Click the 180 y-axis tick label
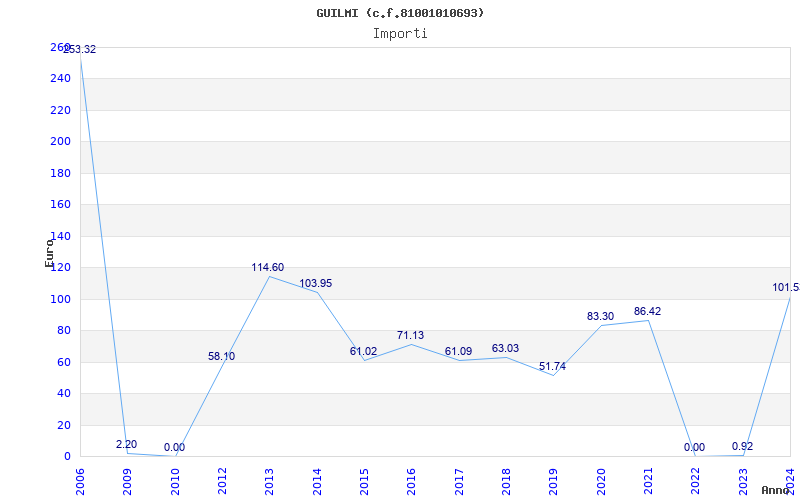The height and width of the screenshot is (500, 800). click(x=60, y=173)
